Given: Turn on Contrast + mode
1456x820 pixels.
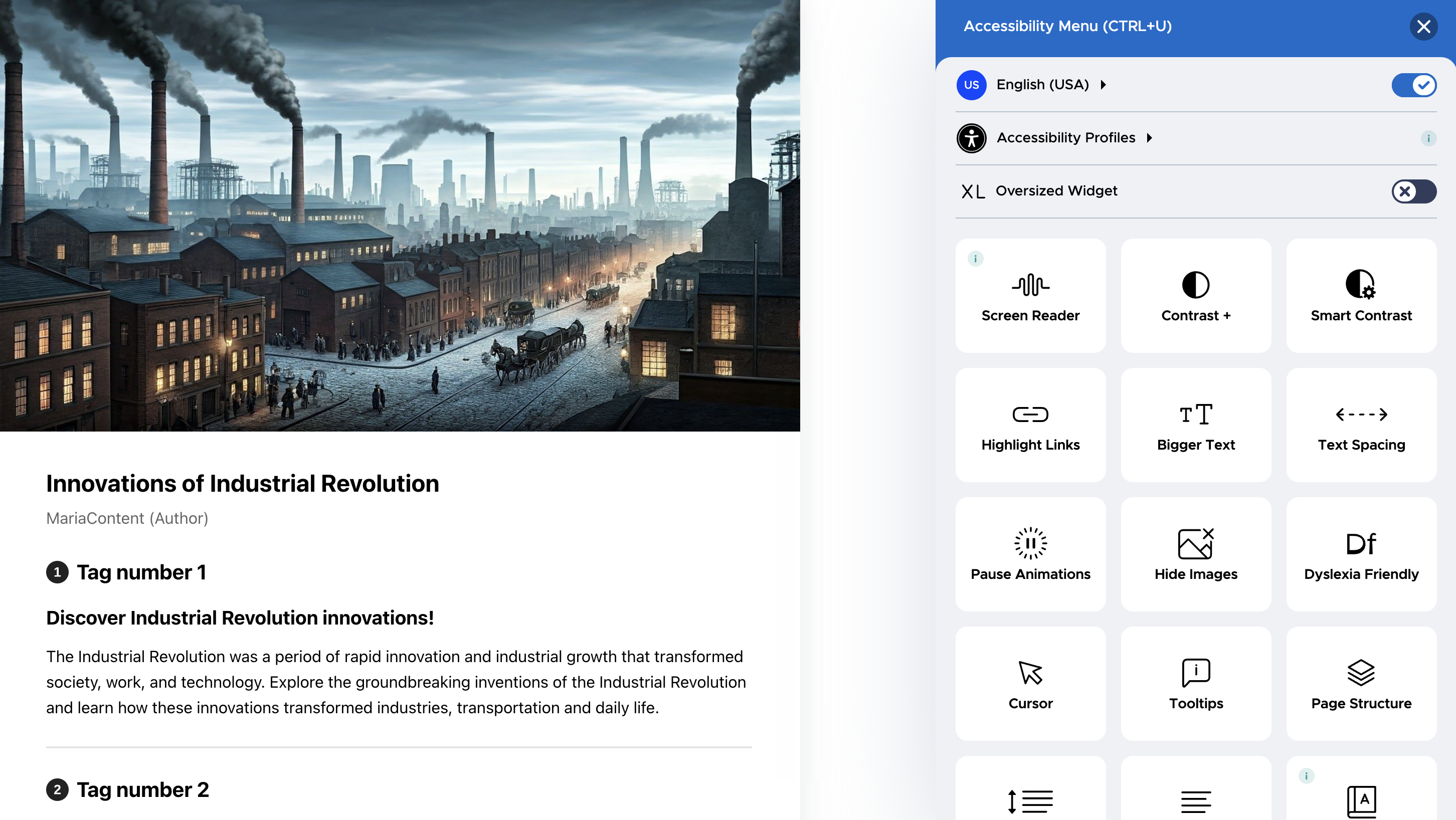Looking at the screenshot, I should click(x=1196, y=296).
